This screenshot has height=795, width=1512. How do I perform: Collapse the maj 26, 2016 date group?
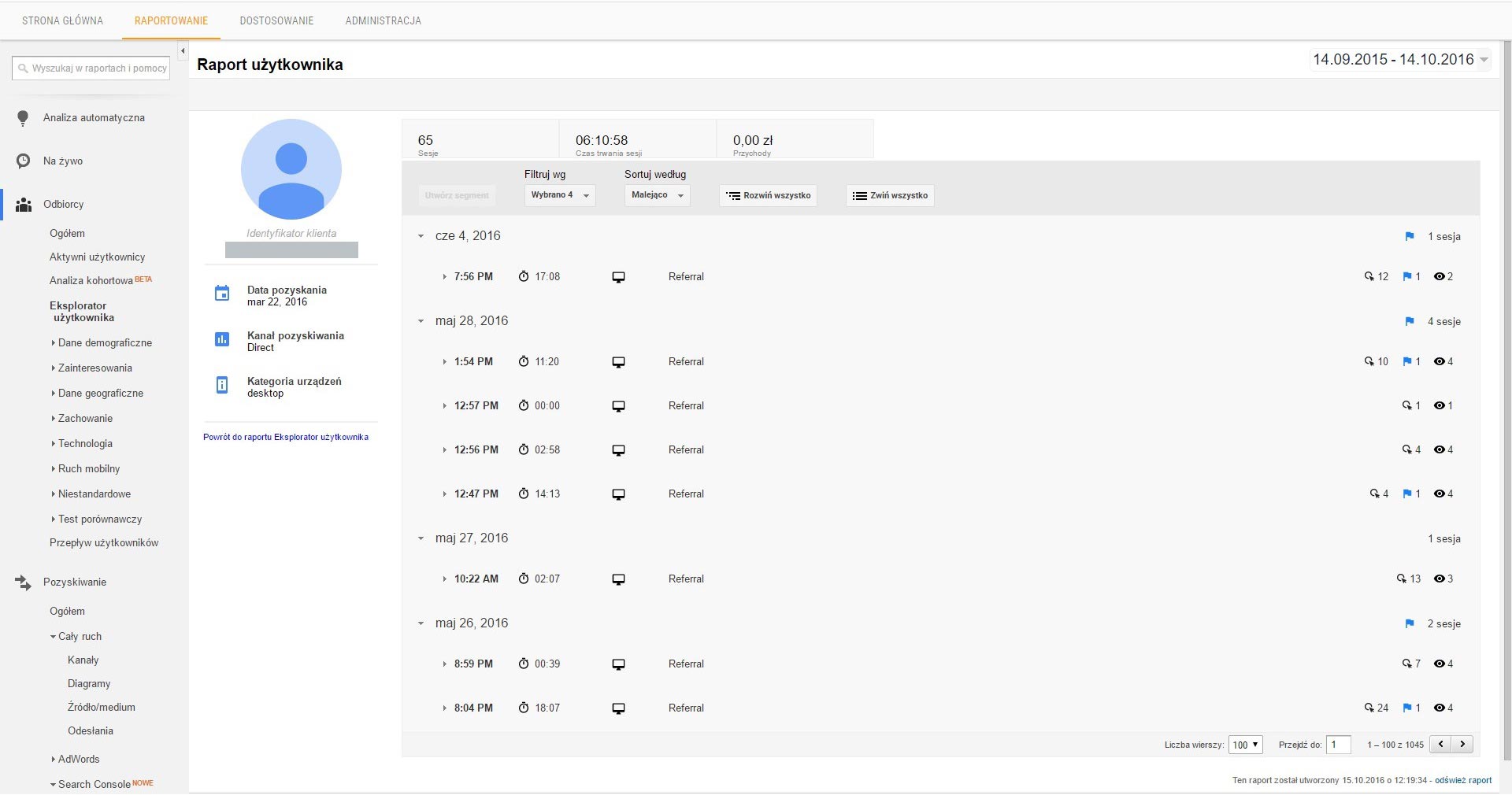(x=421, y=623)
